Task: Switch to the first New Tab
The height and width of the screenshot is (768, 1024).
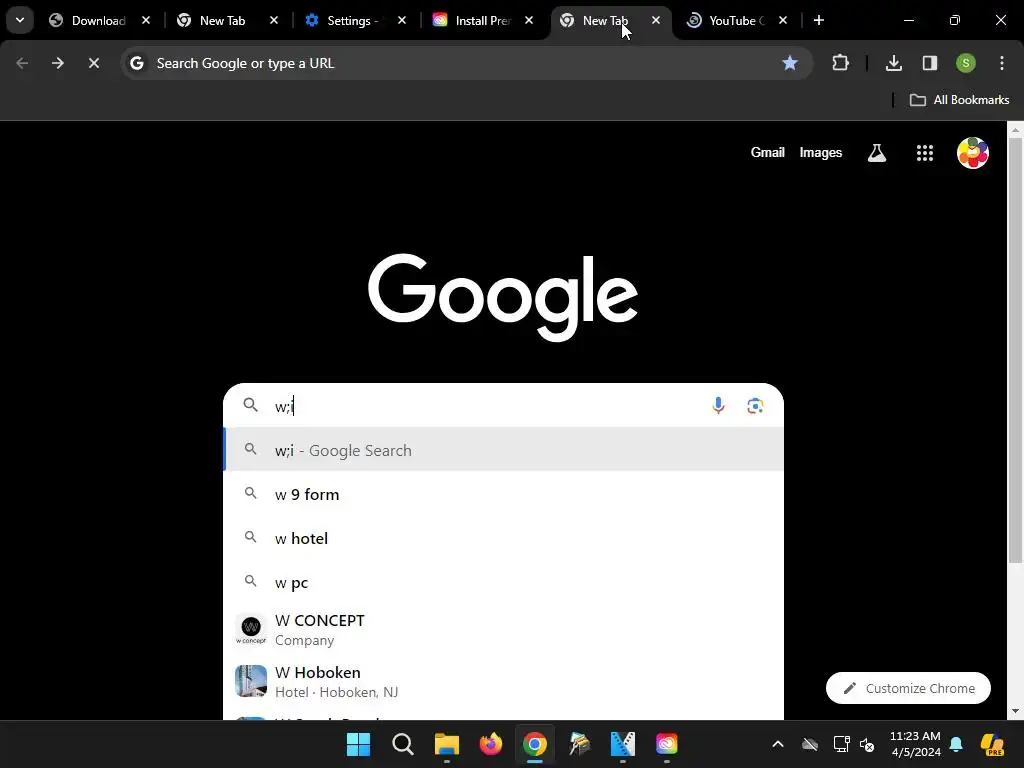Action: 227,20
